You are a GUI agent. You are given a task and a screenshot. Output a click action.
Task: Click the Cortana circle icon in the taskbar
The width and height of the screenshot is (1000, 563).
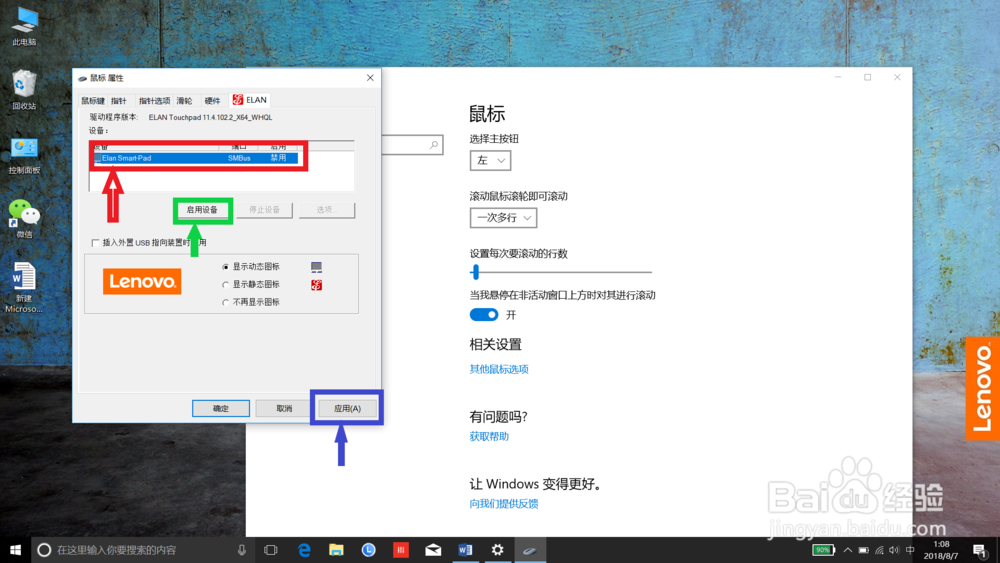tap(44, 550)
